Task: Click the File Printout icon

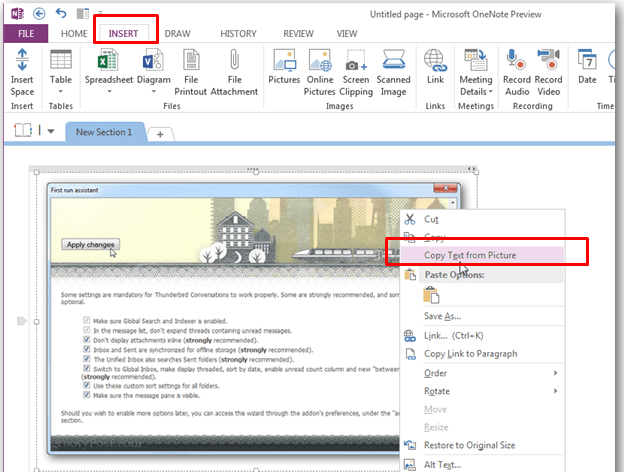Action: click(191, 60)
